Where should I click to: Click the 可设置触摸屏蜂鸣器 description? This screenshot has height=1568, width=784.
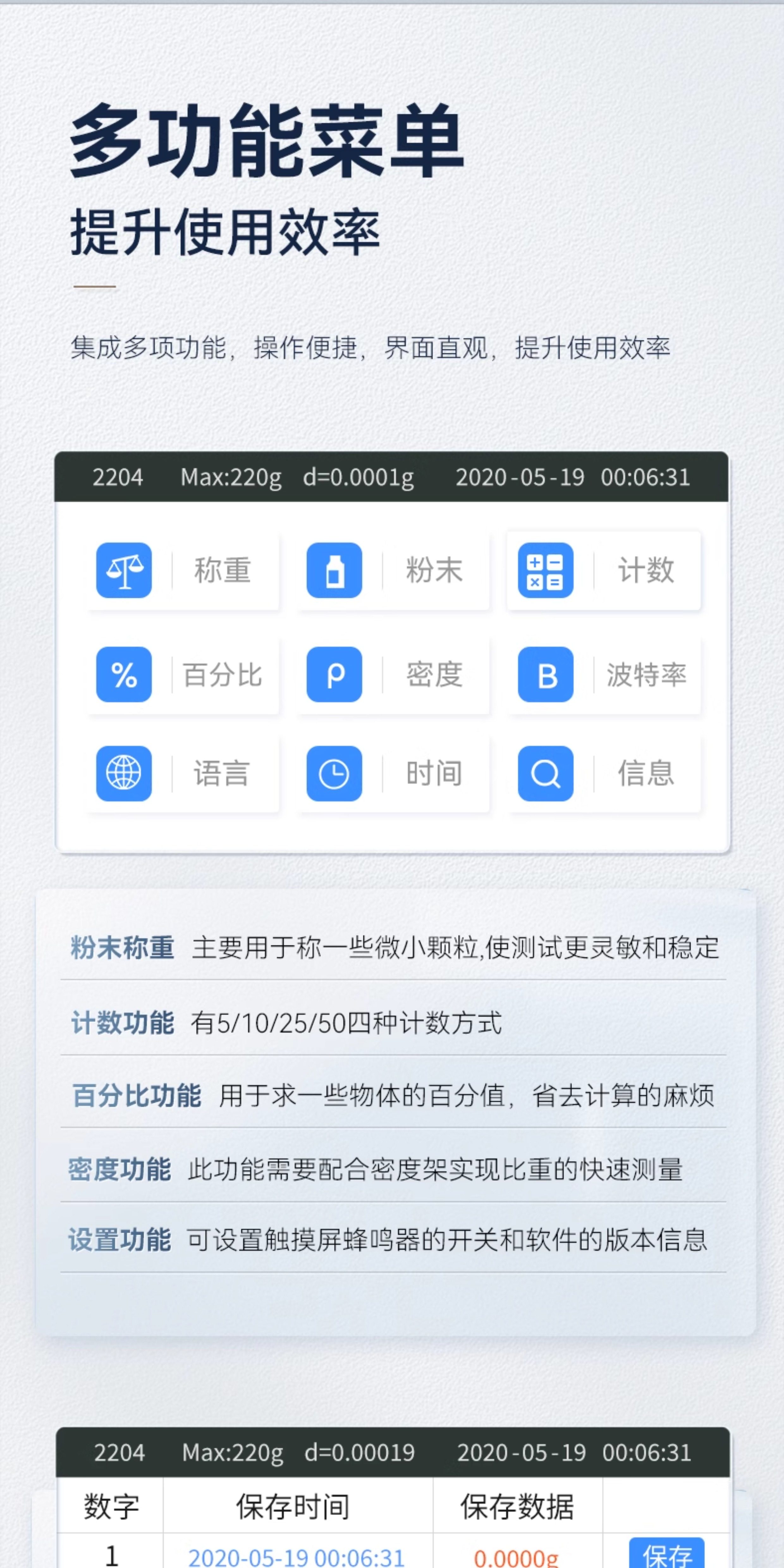click(x=447, y=1240)
